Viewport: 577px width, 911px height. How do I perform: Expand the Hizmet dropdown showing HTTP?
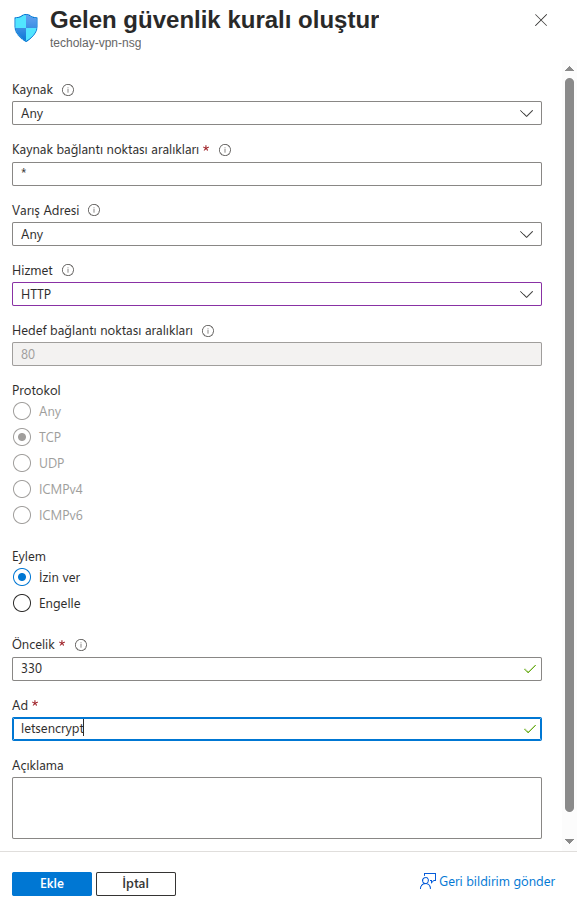click(277, 294)
